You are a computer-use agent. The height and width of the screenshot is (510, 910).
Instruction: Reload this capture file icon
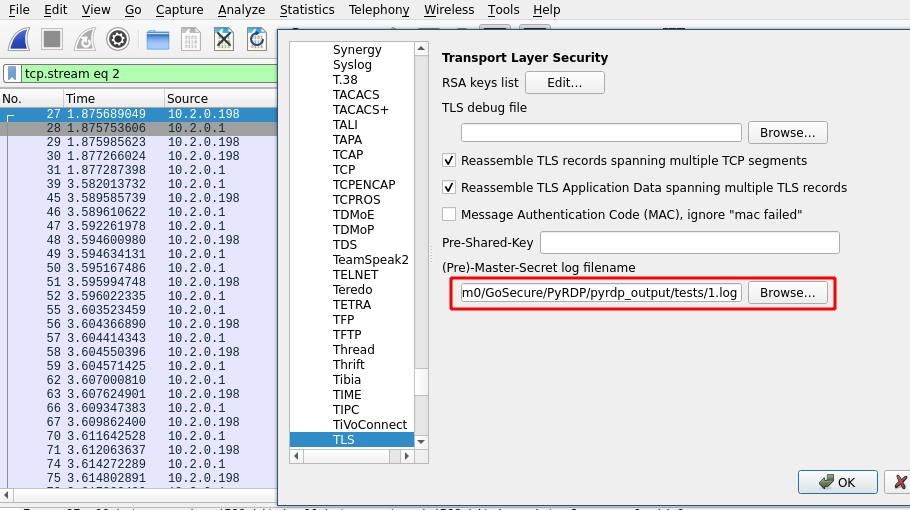[257, 39]
